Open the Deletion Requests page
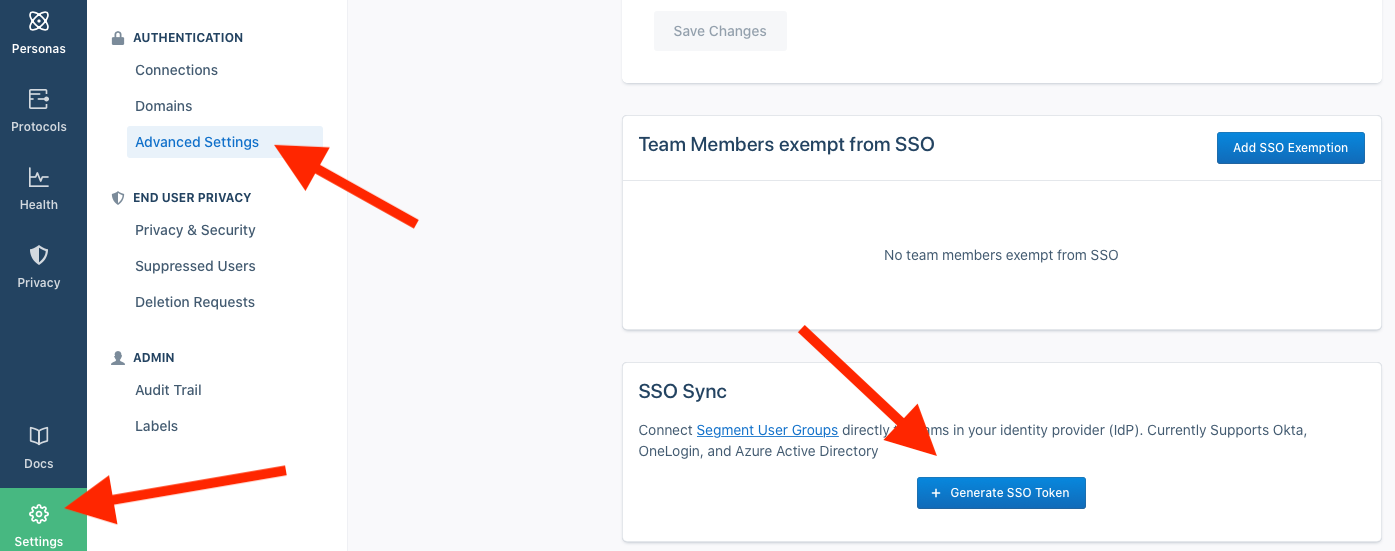This screenshot has width=1395, height=551. [x=195, y=302]
